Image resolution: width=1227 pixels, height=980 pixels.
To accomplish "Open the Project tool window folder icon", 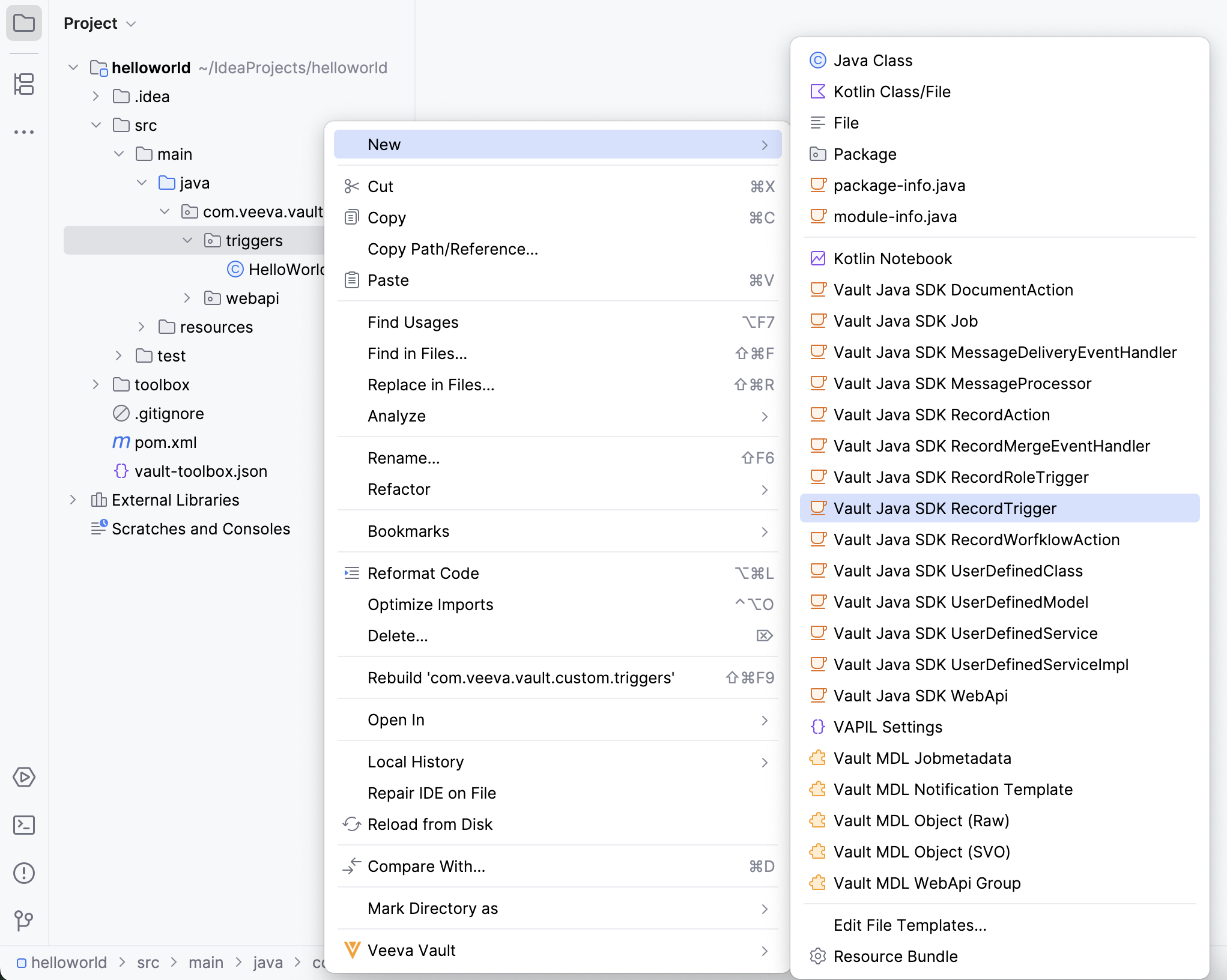I will [24, 23].
